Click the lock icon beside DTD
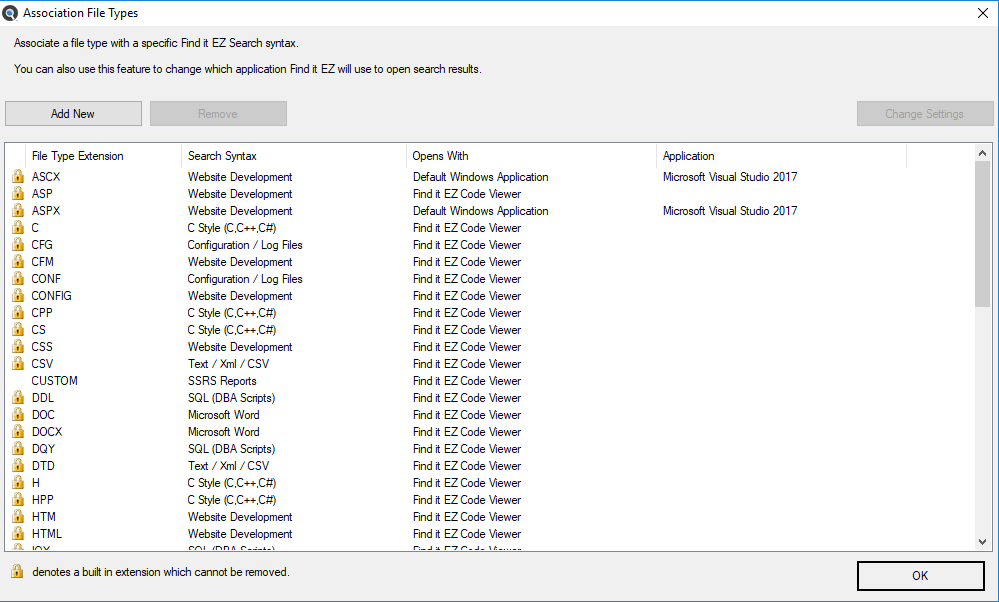This screenshot has width=999, height=602. click(x=17, y=466)
